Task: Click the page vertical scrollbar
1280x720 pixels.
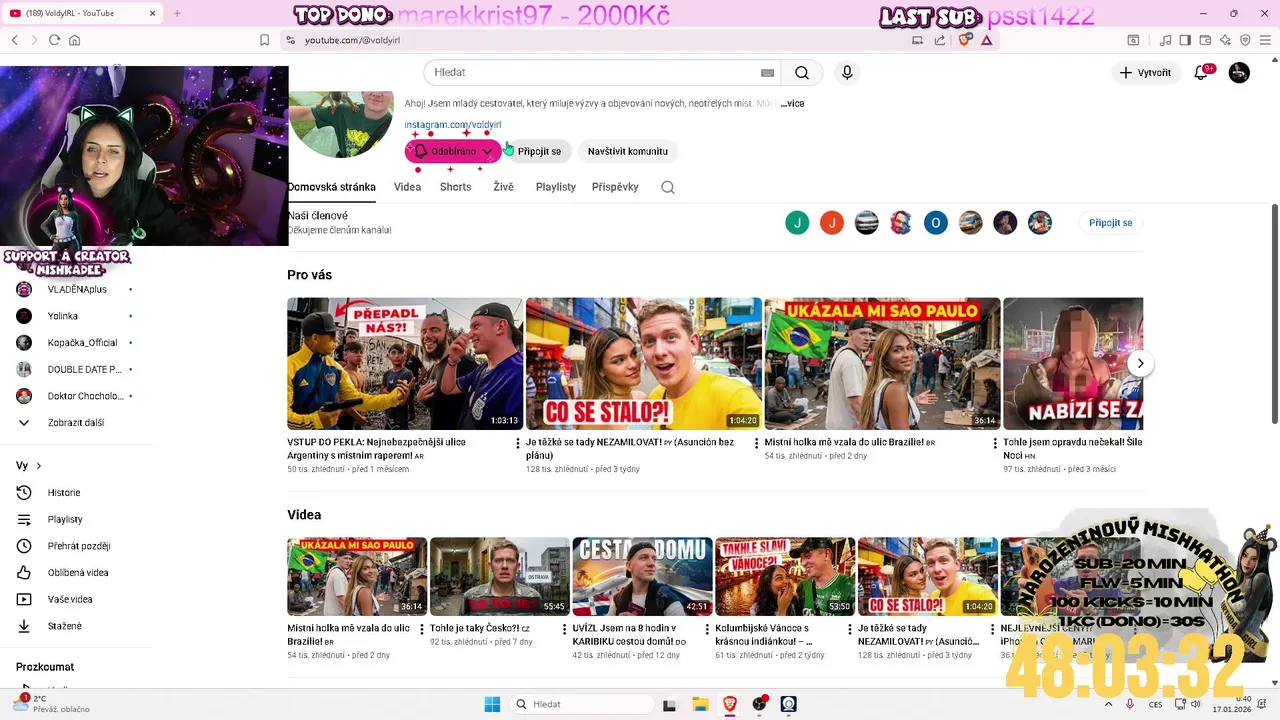Action: [x=1274, y=313]
